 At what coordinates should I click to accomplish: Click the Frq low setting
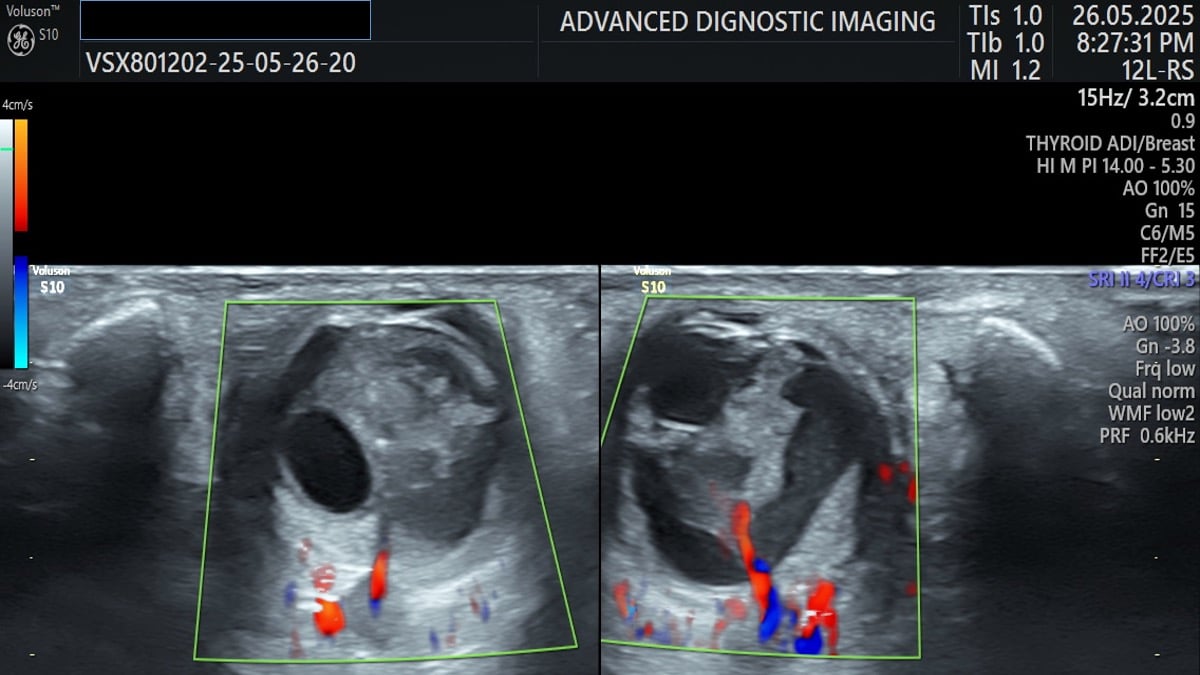(x=1164, y=368)
